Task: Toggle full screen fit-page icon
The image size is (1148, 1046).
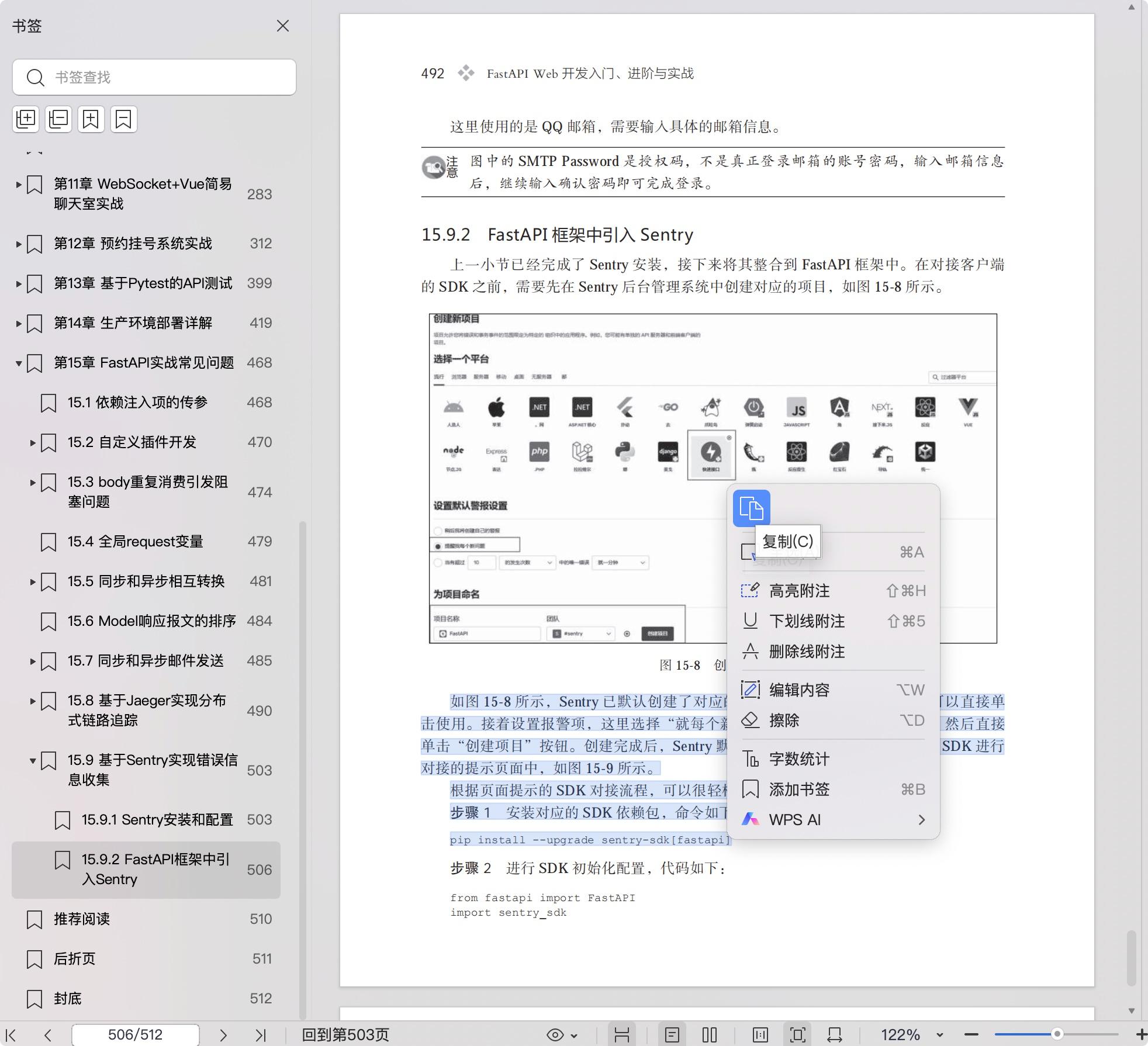Action: [x=798, y=1035]
